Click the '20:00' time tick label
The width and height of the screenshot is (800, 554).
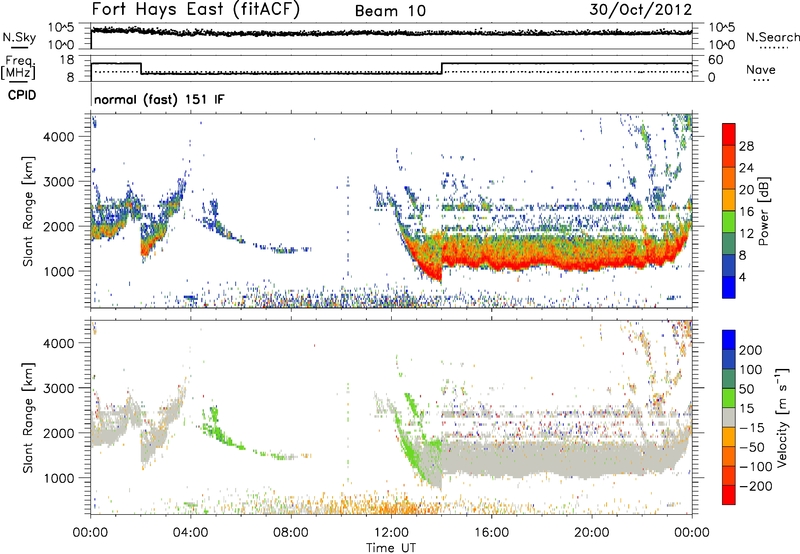[592, 533]
